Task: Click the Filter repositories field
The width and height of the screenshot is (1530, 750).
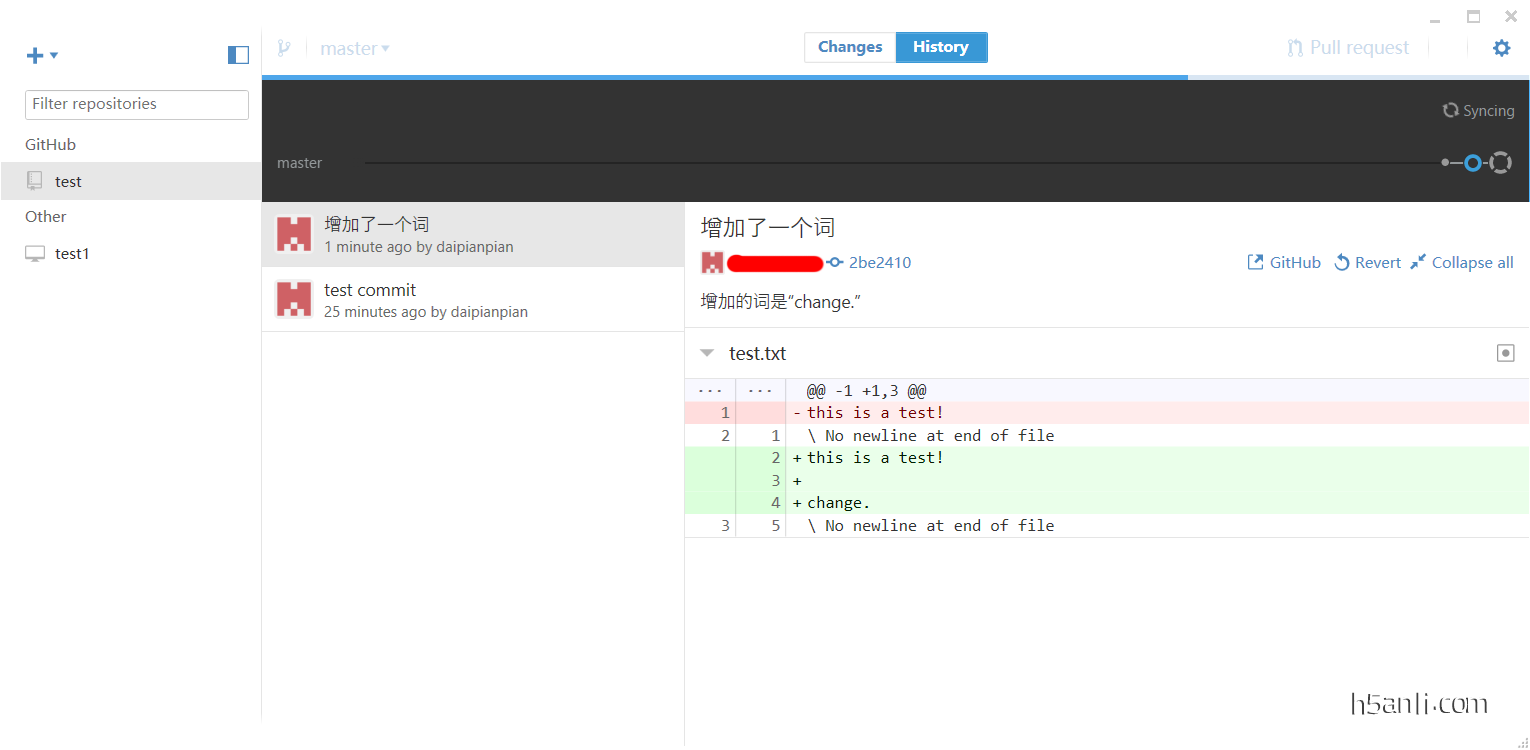Action: (137, 104)
